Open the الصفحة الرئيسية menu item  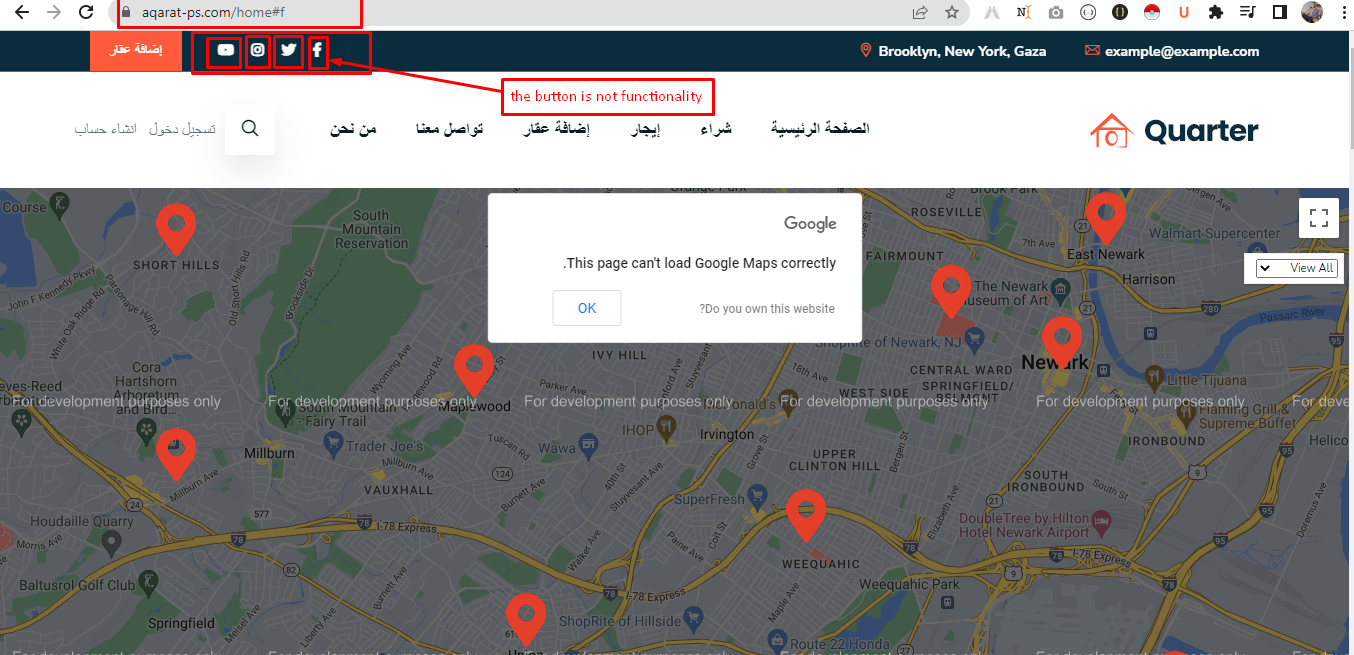coord(820,129)
